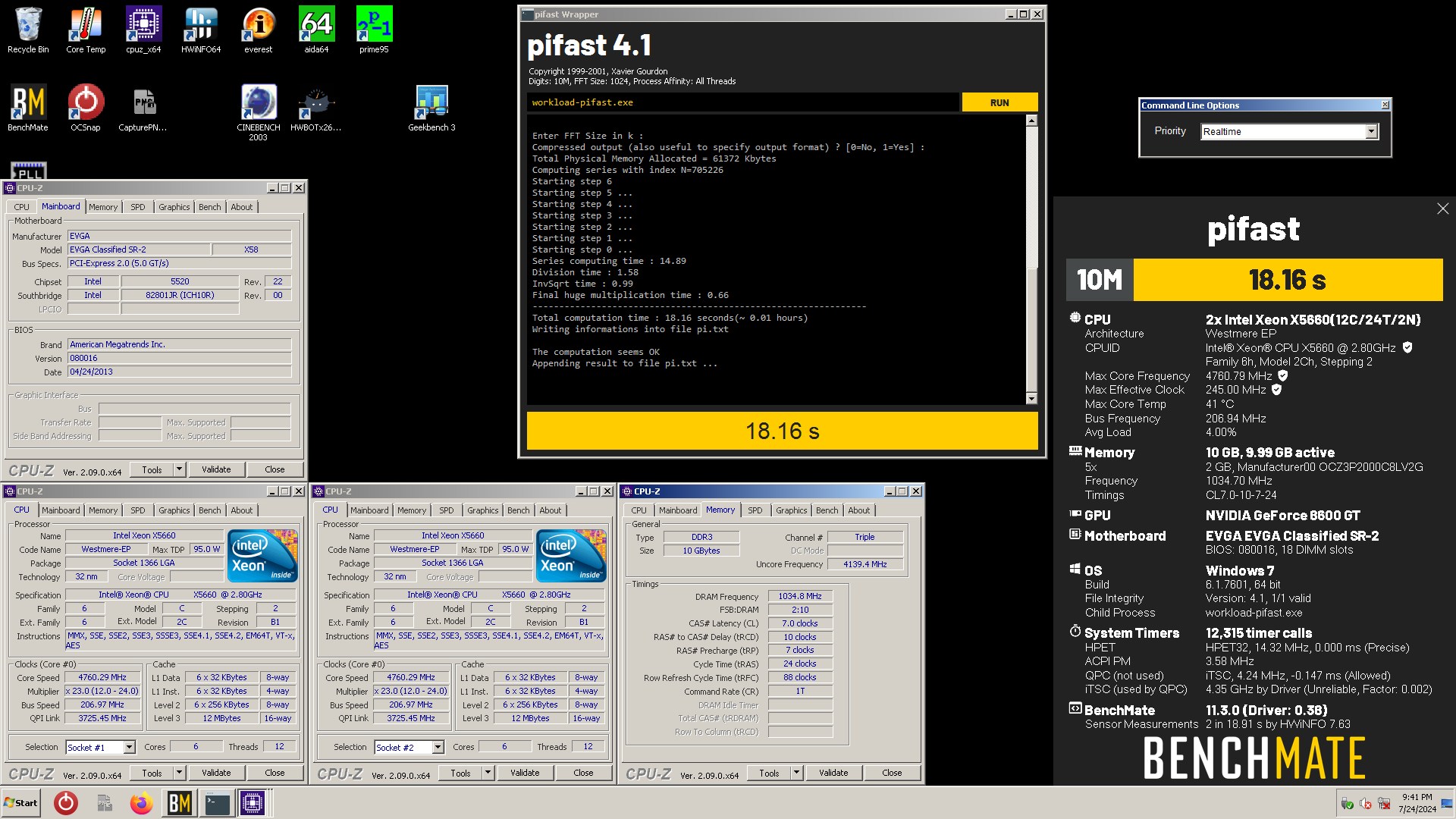Launch the prime95 desktop shortcut
The width and height of the screenshot is (1456, 819).
click(374, 30)
